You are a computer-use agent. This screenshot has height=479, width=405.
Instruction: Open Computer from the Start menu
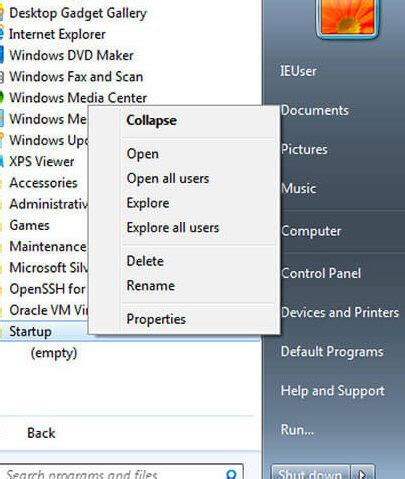[x=311, y=231]
